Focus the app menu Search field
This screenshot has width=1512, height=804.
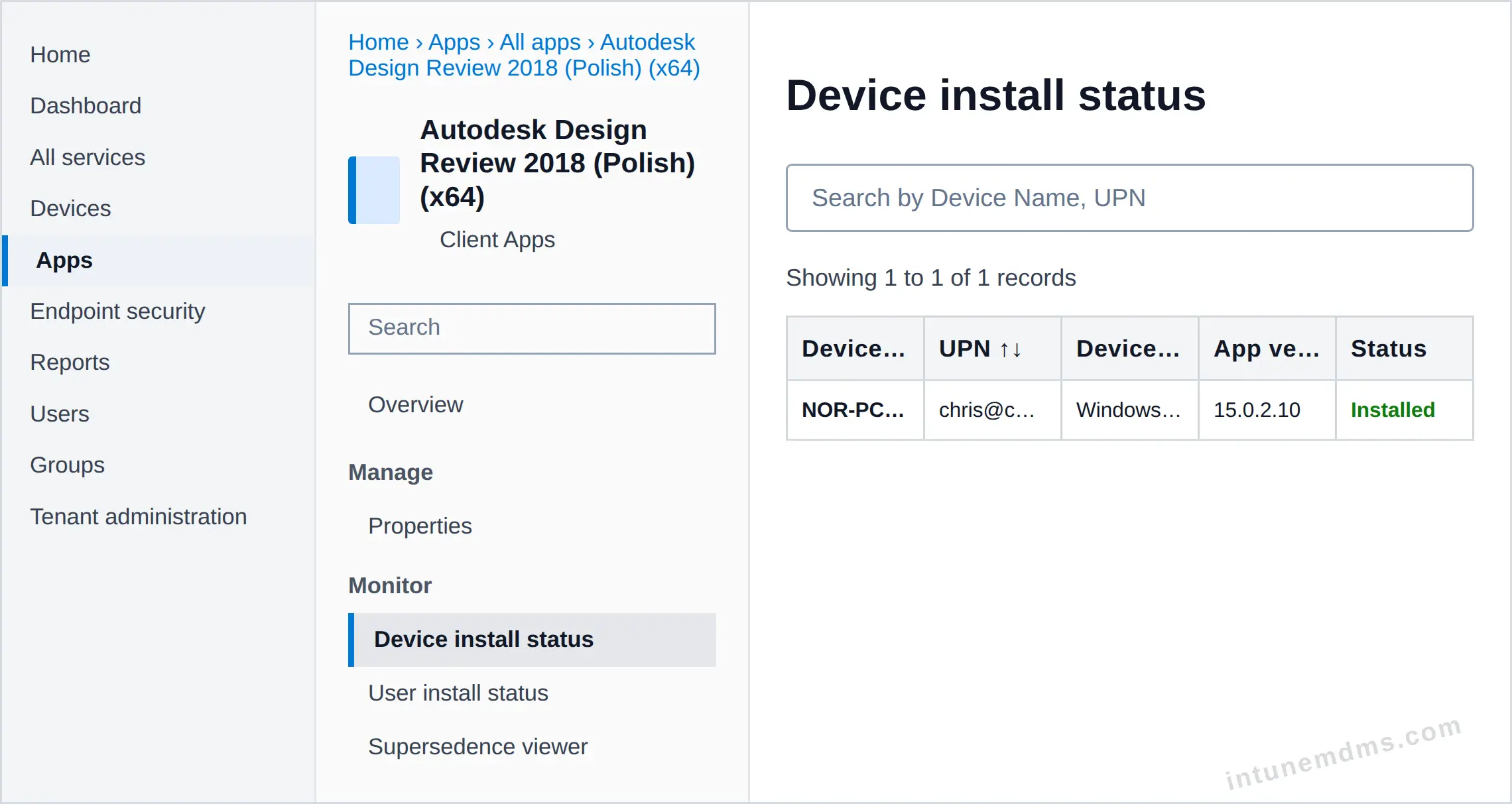(x=532, y=328)
